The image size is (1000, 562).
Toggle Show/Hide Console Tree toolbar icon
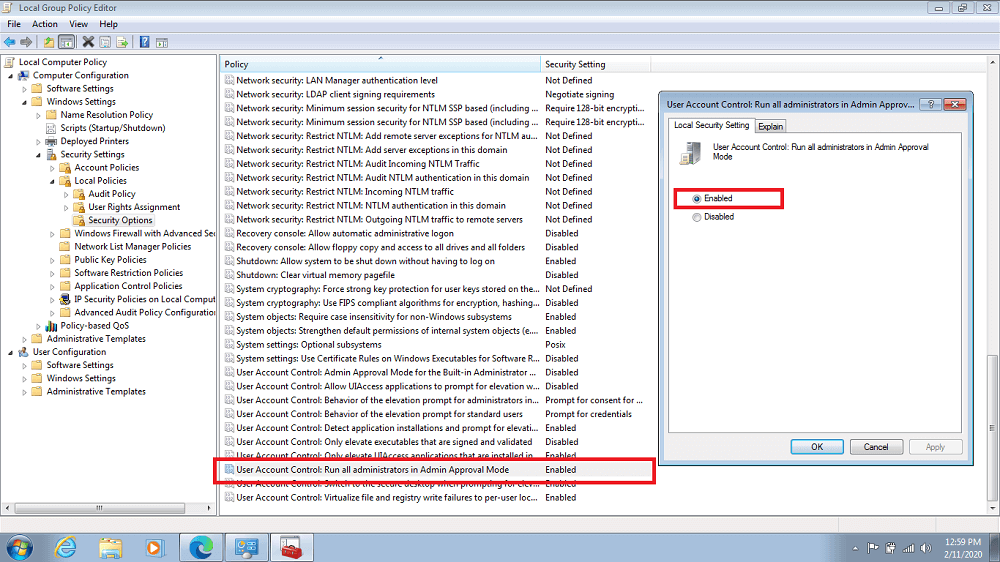tap(66, 42)
